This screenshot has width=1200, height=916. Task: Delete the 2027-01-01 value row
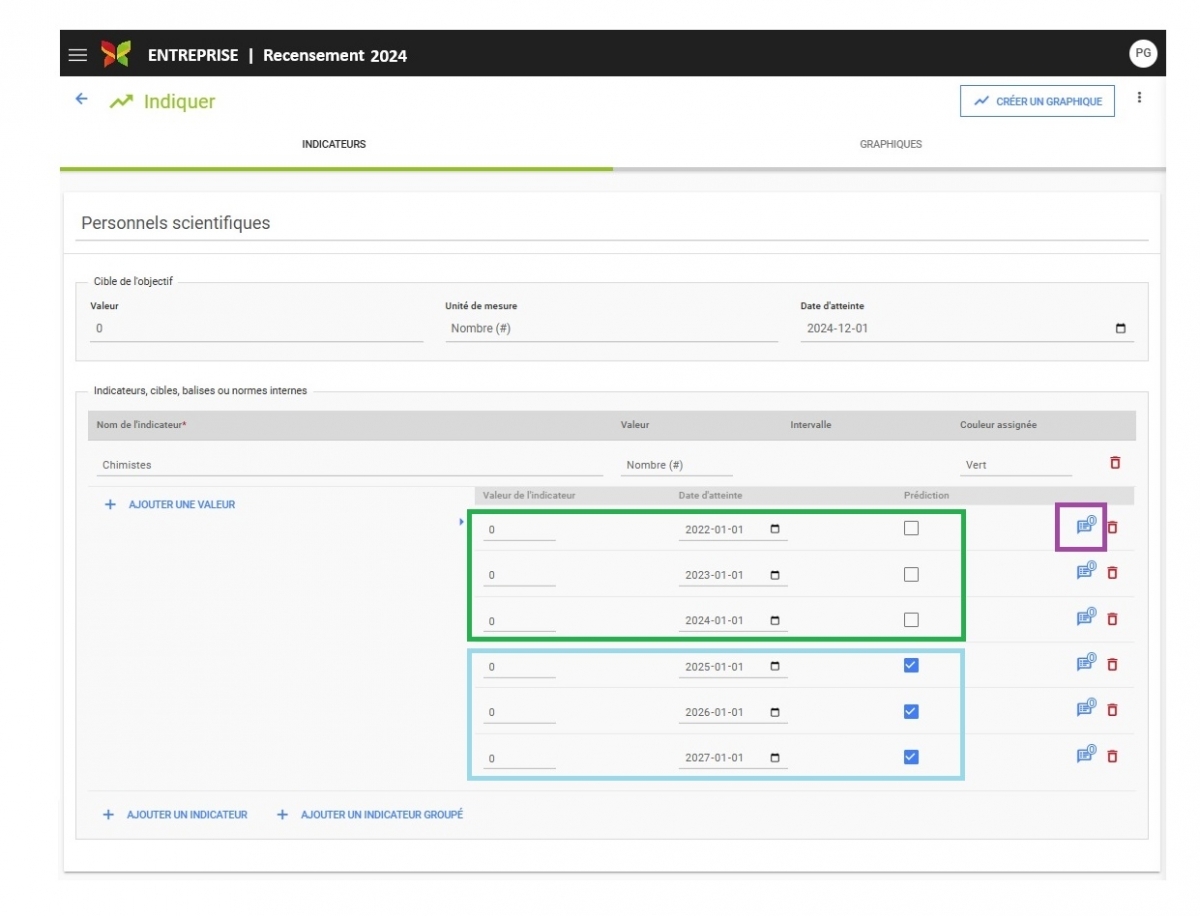pyautogui.click(x=1112, y=756)
